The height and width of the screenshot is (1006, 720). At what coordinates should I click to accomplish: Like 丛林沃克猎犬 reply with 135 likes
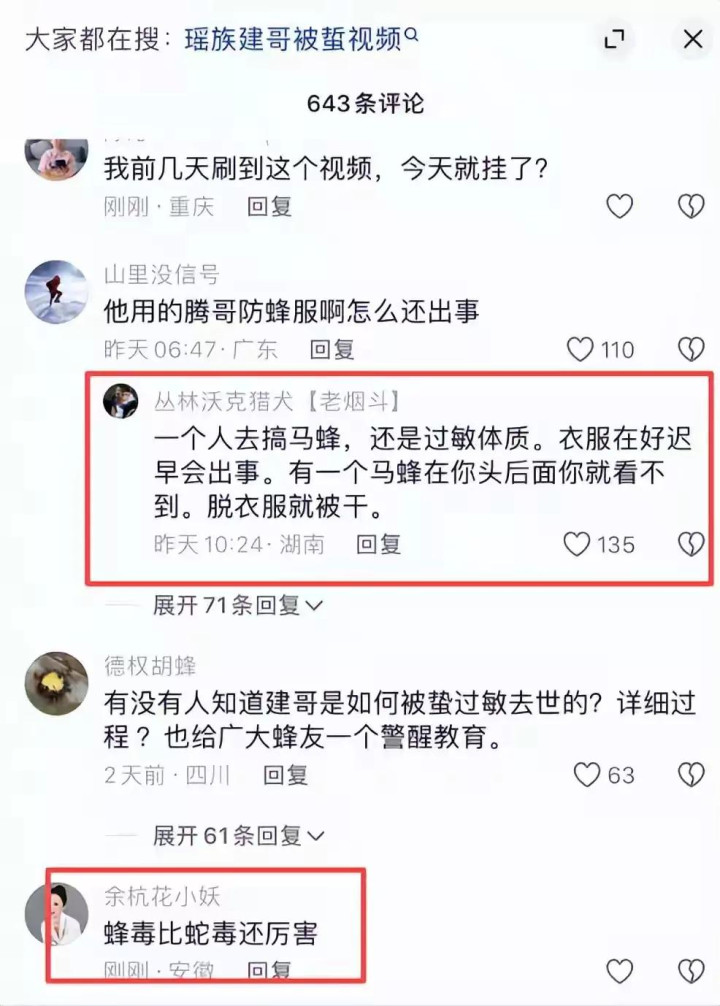pos(576,544)
